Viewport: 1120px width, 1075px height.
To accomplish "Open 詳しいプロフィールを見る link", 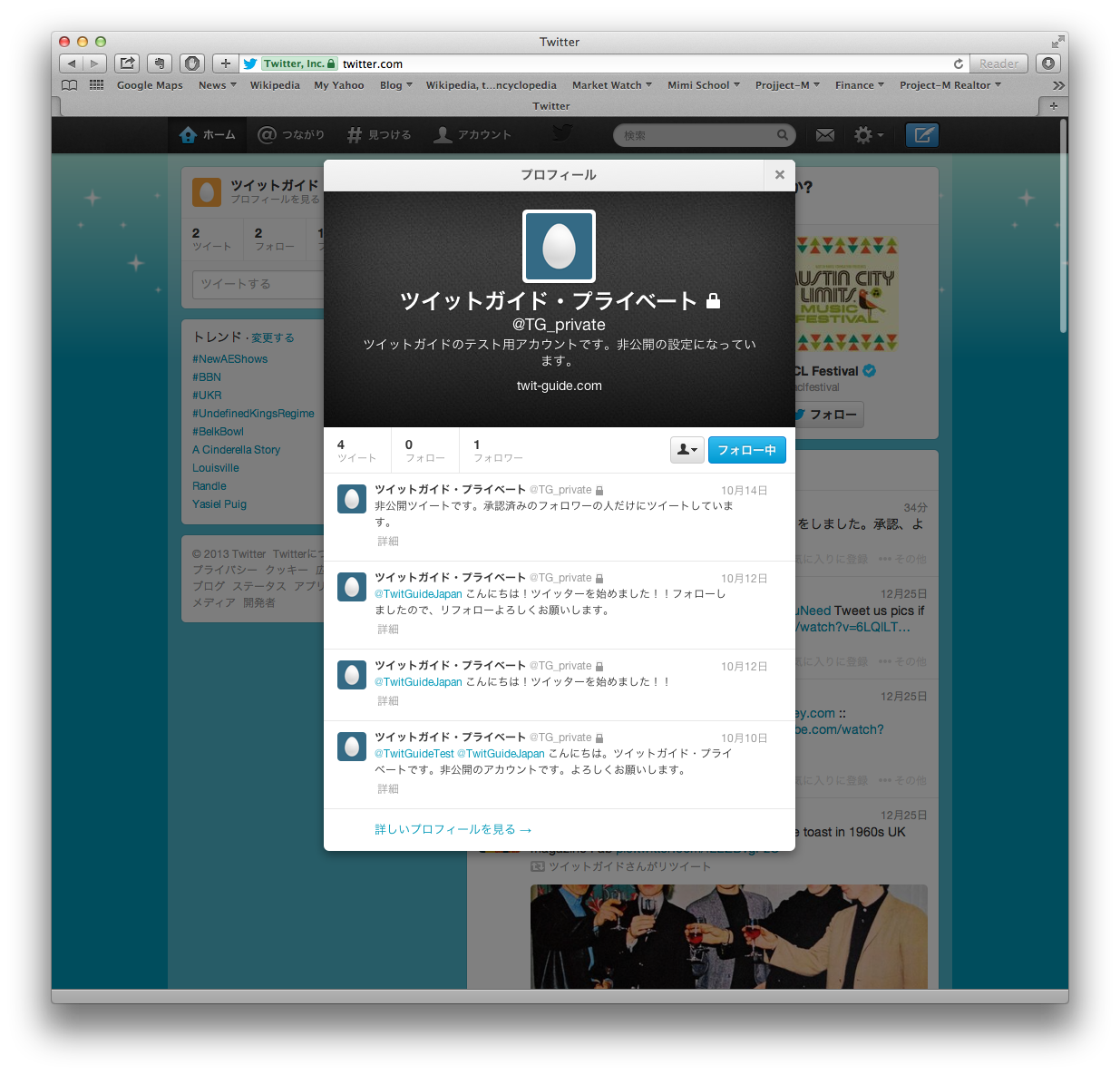I will click(453, 829).
